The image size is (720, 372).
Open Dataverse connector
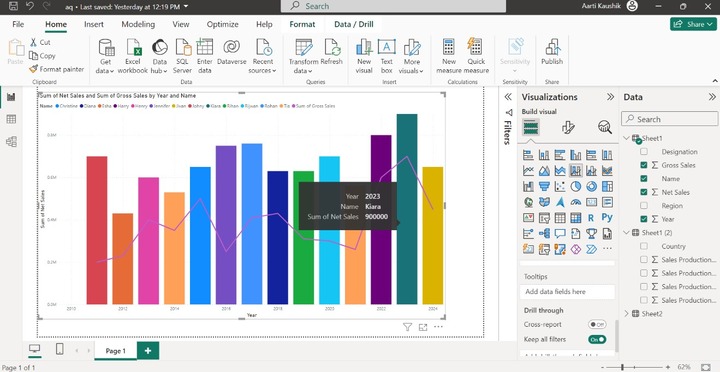click(231, 52)
